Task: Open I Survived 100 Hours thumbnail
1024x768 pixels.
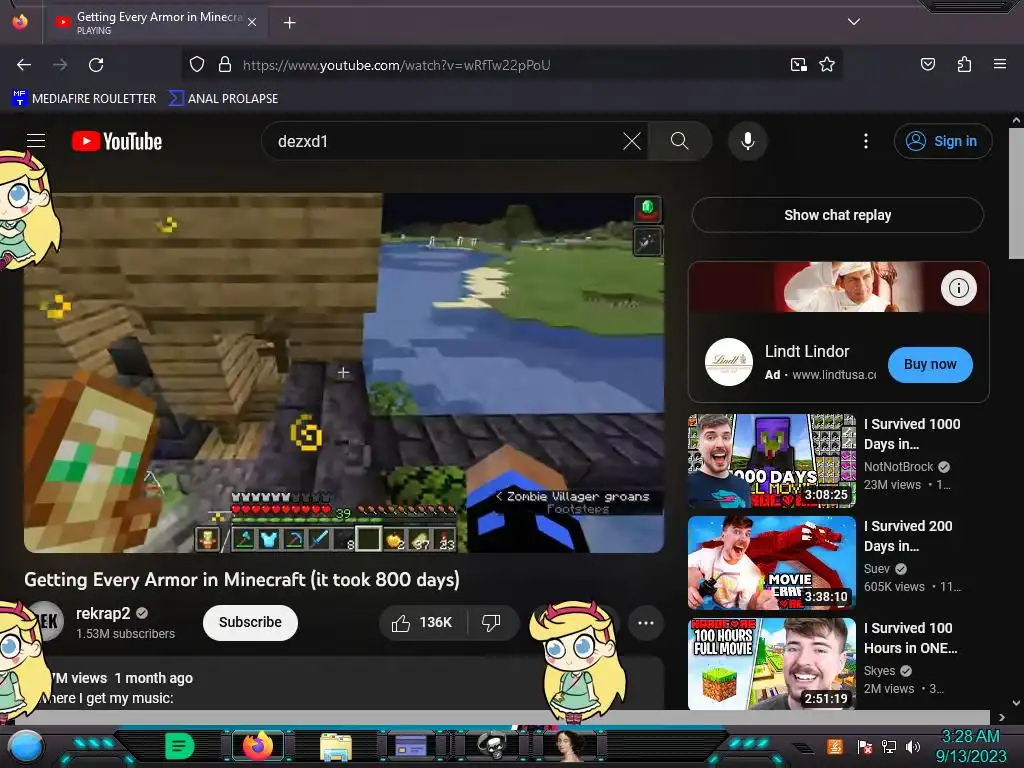Action: (772, 664)
